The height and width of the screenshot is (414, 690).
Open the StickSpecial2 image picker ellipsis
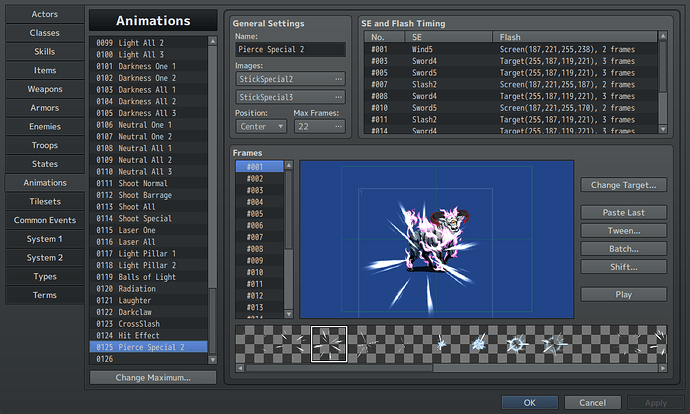pyautogui.click(x=338, y=79)
